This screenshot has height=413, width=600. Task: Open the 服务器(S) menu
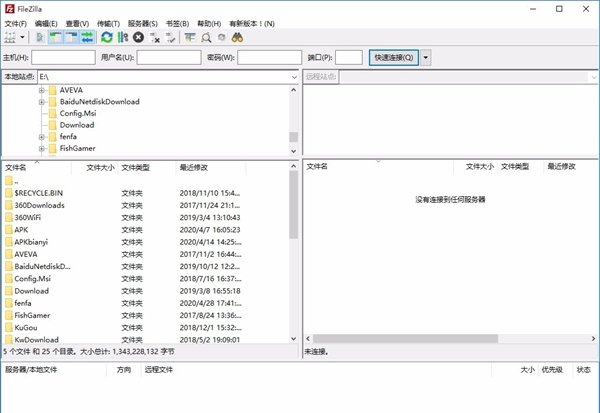(x=143, y=24)
